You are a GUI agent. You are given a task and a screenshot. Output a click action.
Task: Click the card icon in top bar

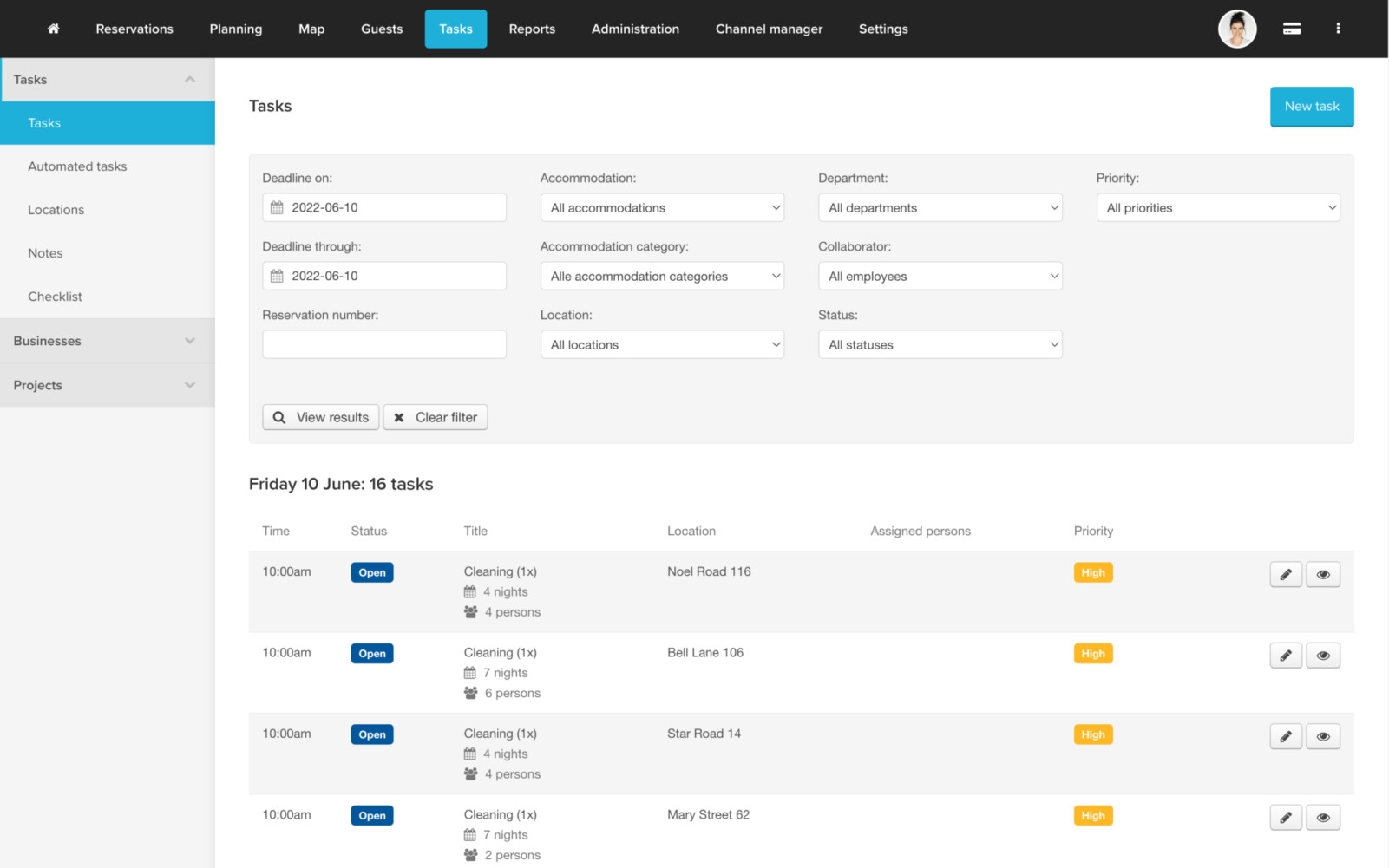click(1291, 29)
